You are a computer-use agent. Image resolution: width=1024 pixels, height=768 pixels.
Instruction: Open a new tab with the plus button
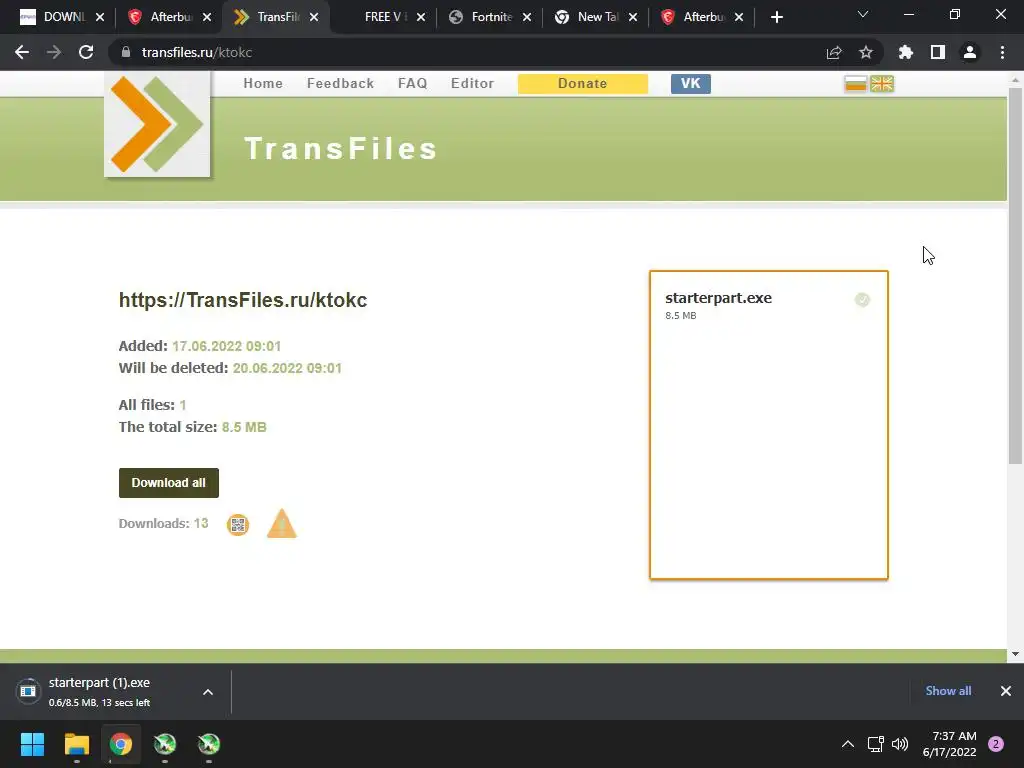click(x=776, y=17)
